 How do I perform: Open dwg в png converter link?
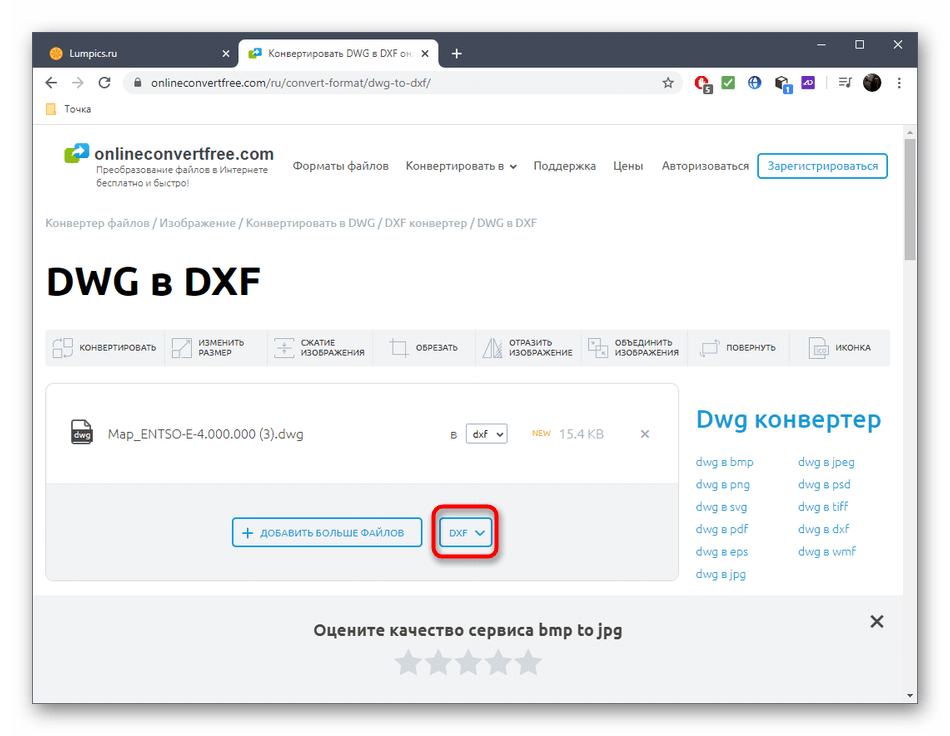pyautogui.click(x=723, y=485)
